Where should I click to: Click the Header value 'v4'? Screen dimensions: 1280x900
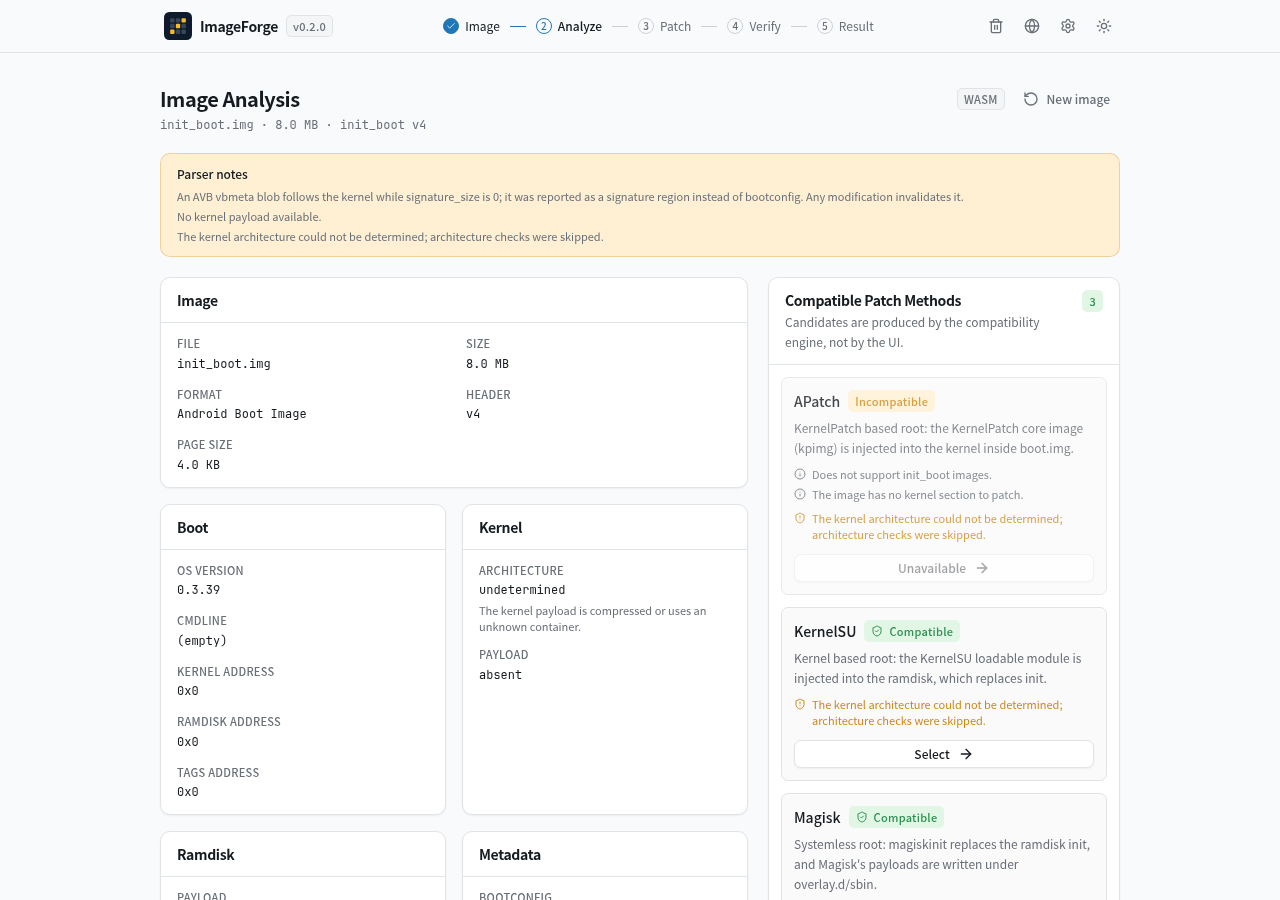pyautogui.click(x=473, y=414)
